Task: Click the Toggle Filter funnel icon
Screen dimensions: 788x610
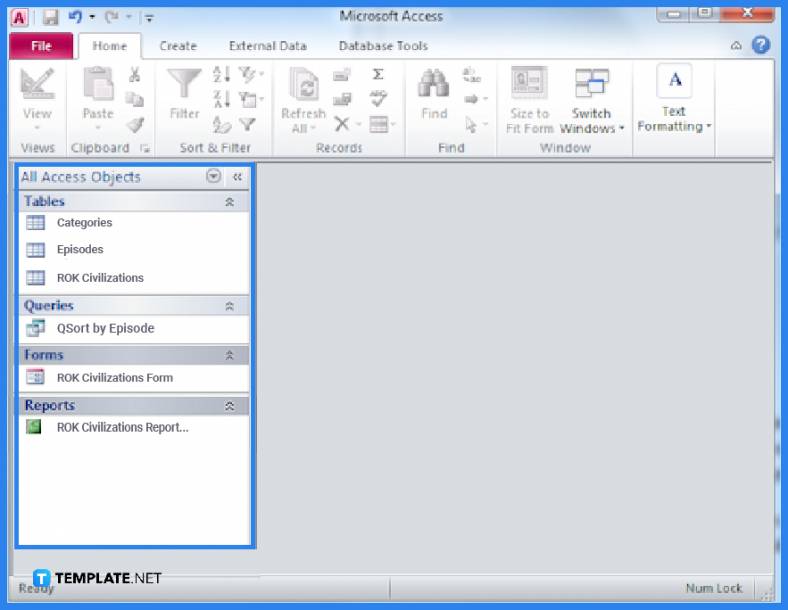Action: [x=247, y=124]
